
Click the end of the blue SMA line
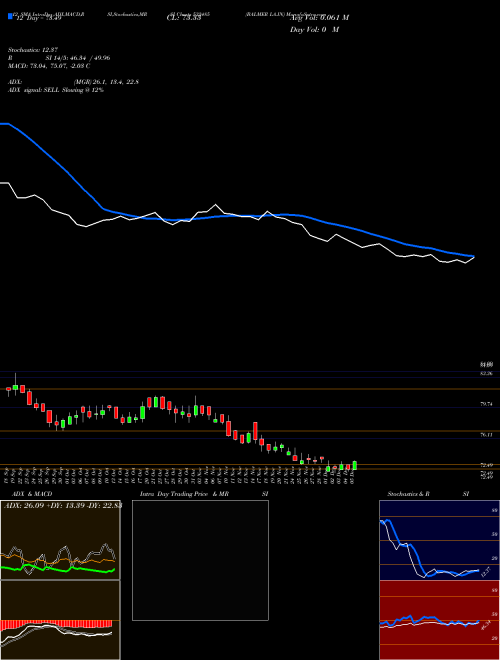[x=473, y=256]
